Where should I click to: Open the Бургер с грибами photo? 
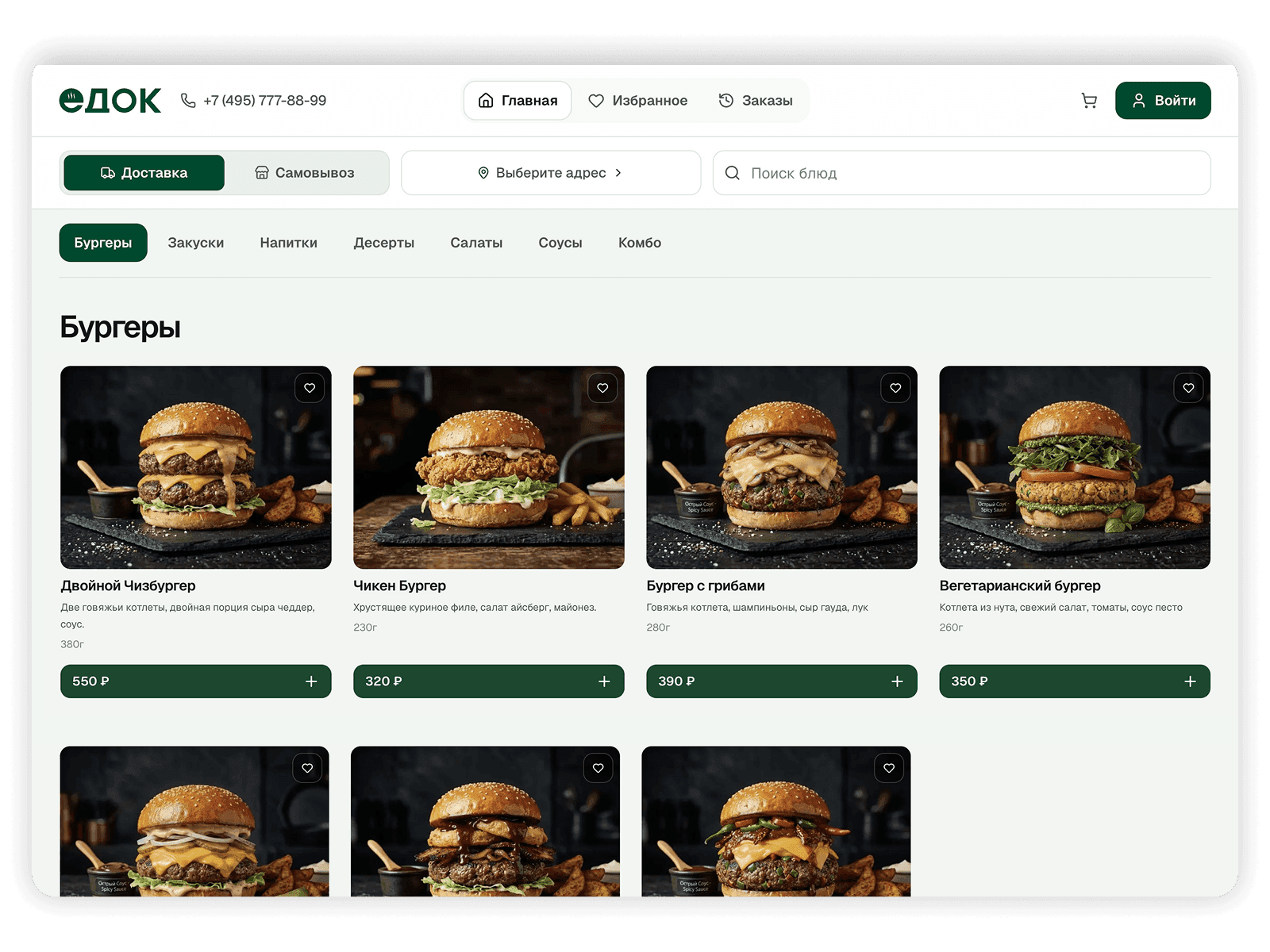point(782,467)
